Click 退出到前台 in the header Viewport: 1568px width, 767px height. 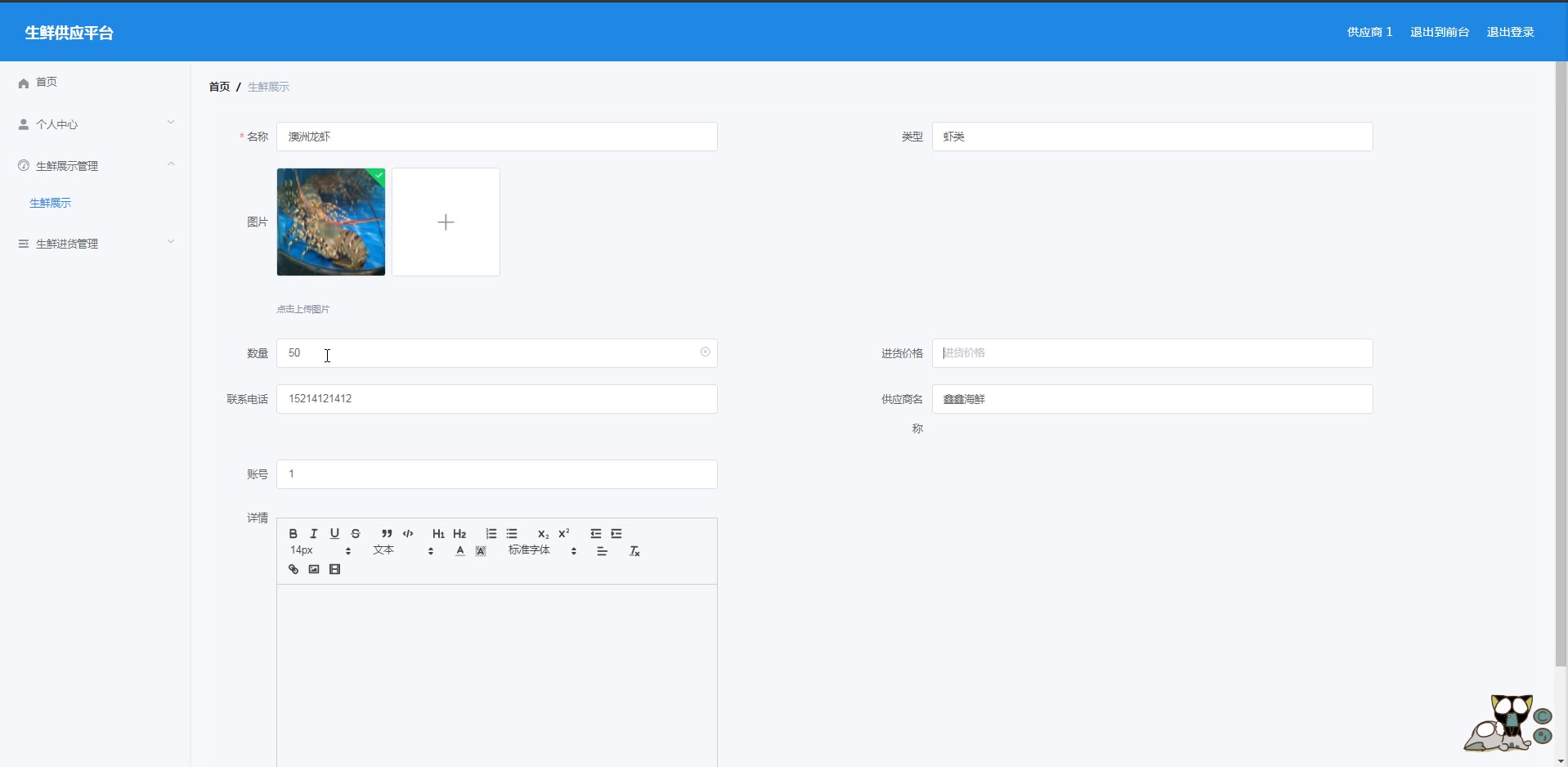click(1440, 32)
